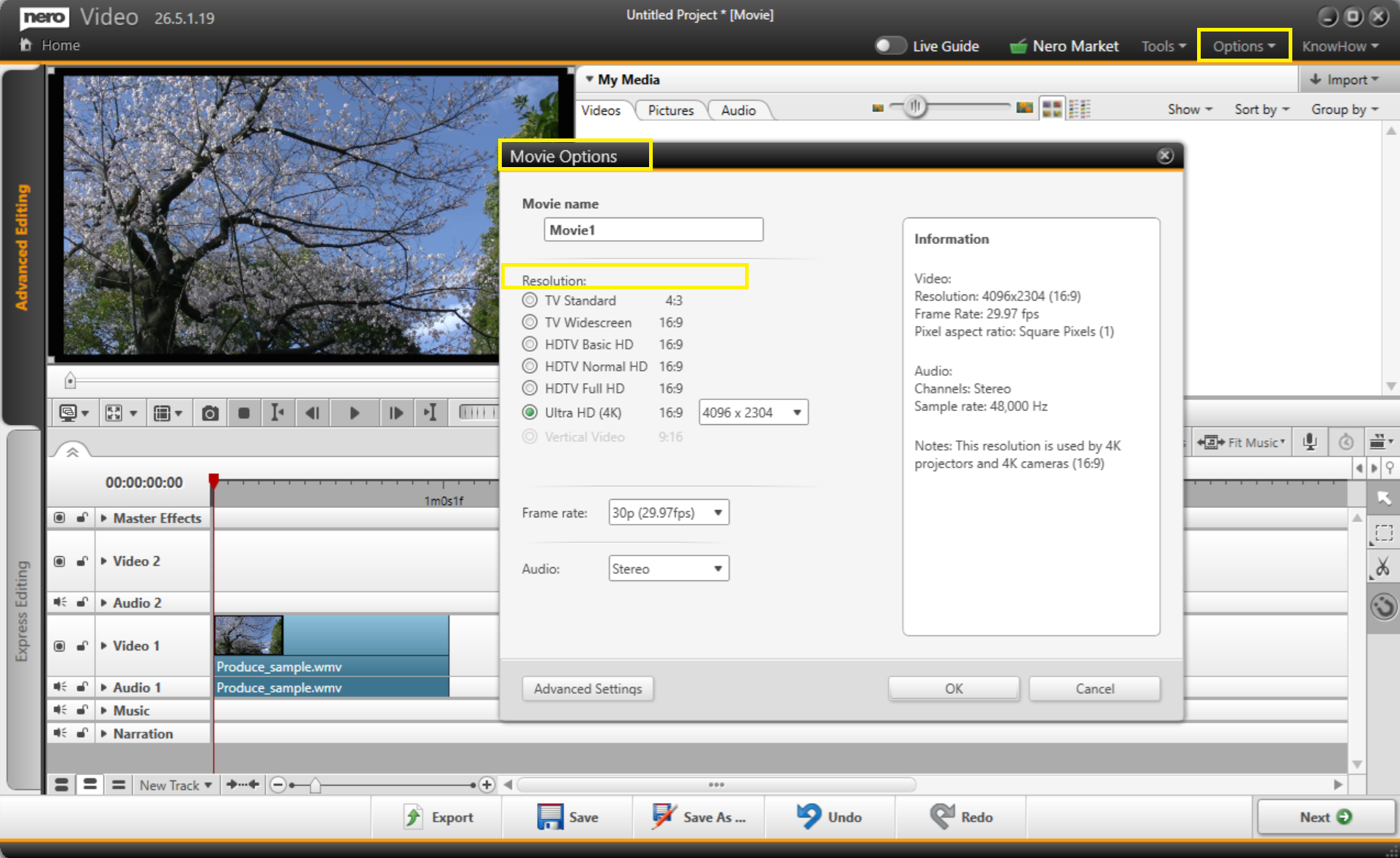Stop playback with the stop button

244,413
